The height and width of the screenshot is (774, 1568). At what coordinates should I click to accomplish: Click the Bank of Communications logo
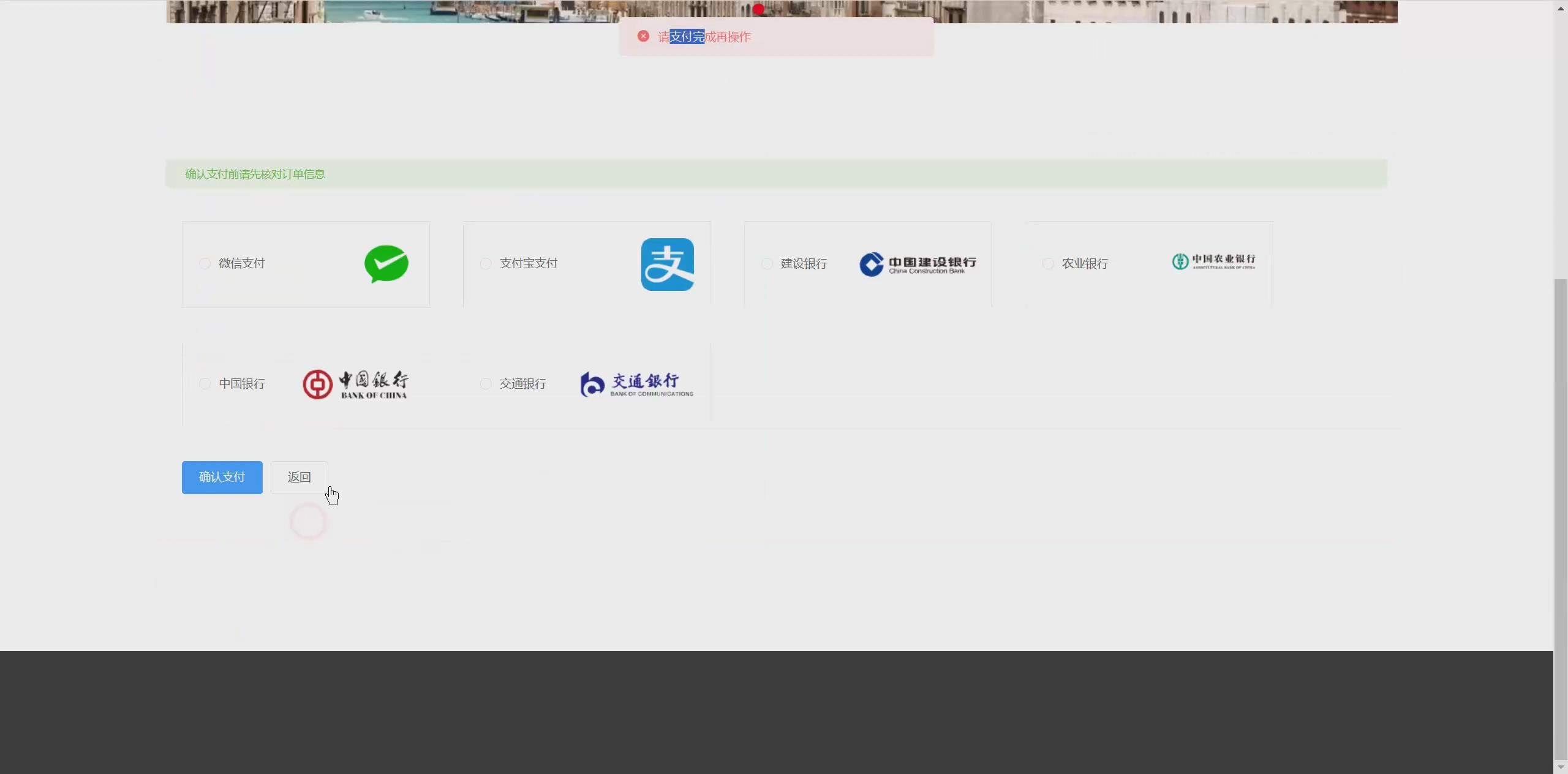(637, 385)
